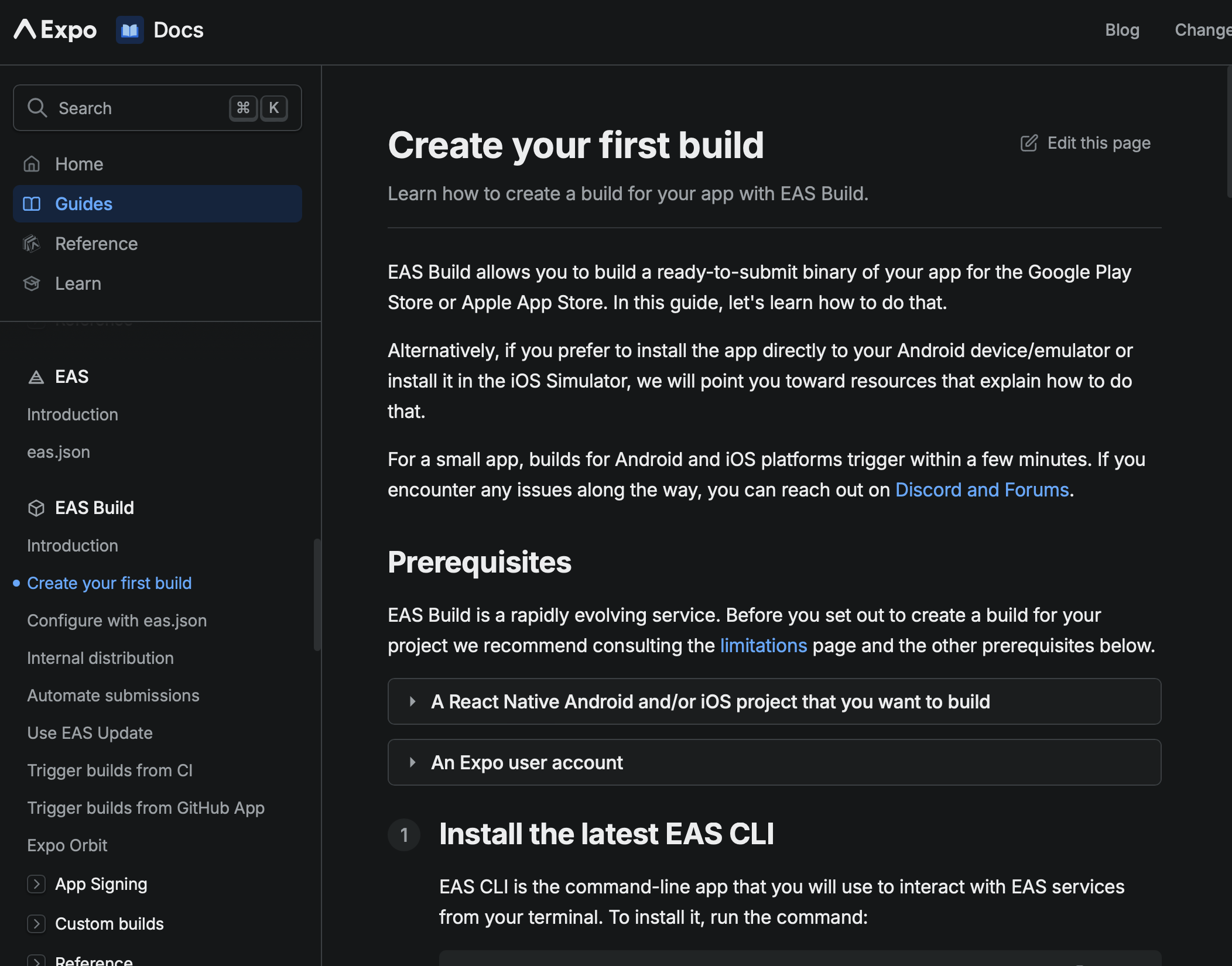Open EAS Introduction page

click(73, 415)
